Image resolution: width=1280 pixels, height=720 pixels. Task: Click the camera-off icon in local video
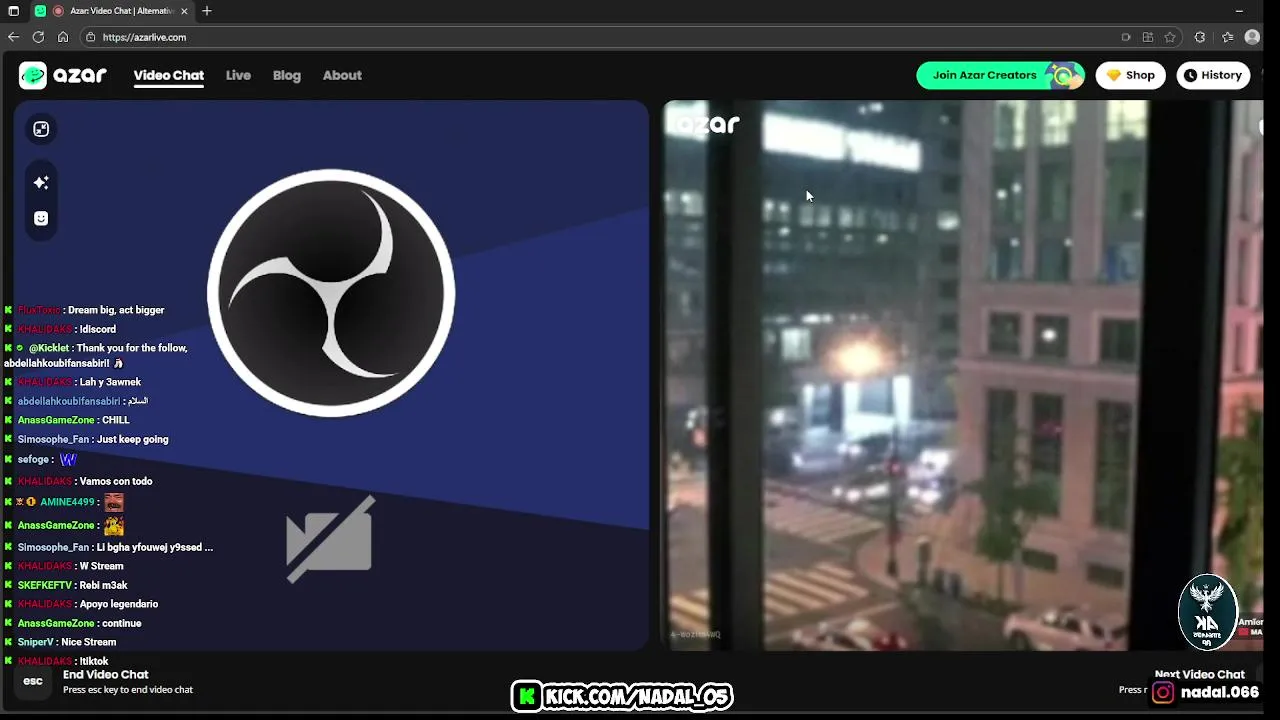click(x=330, y=538)
